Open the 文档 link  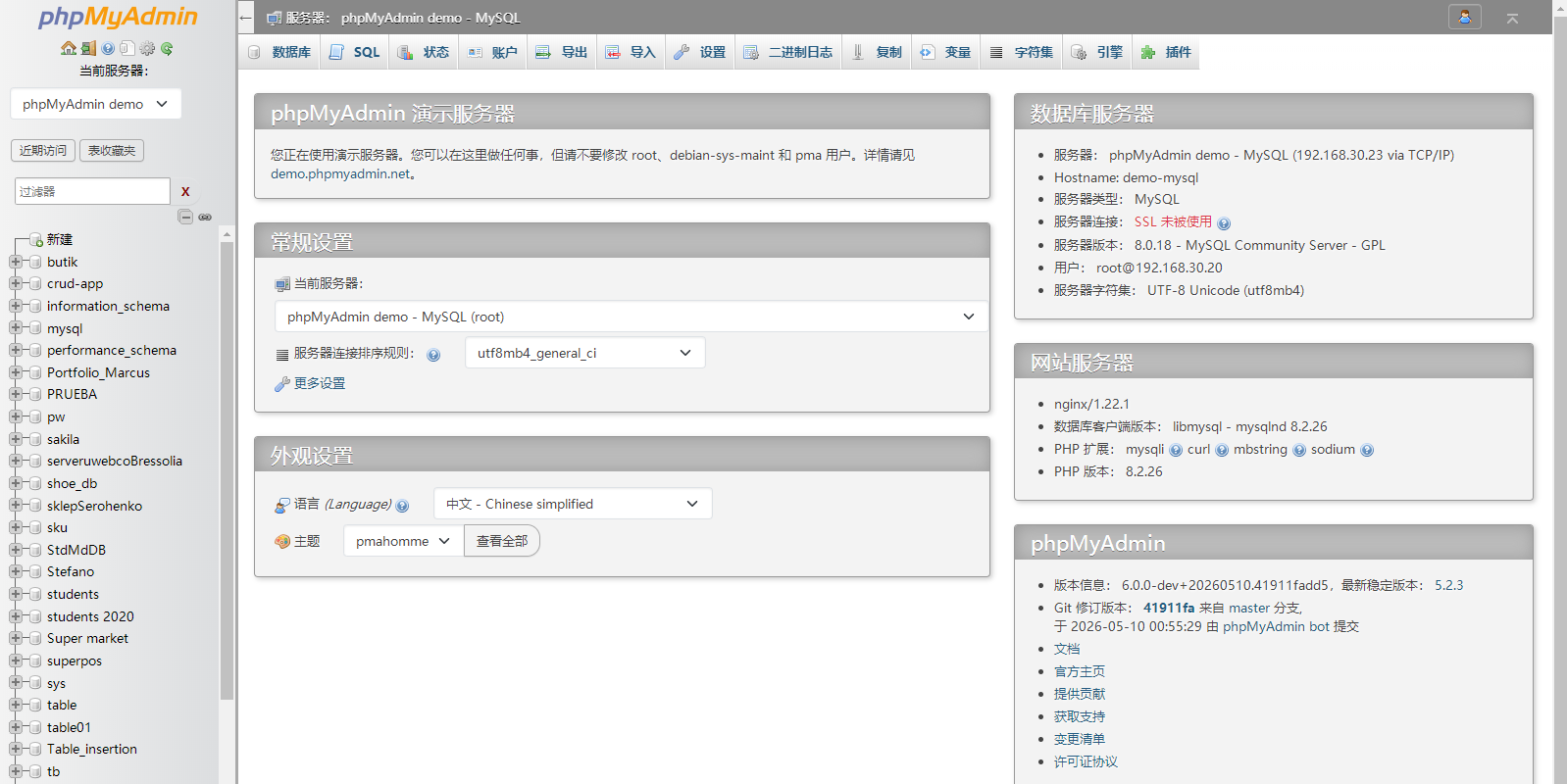tap(1067, 649)
